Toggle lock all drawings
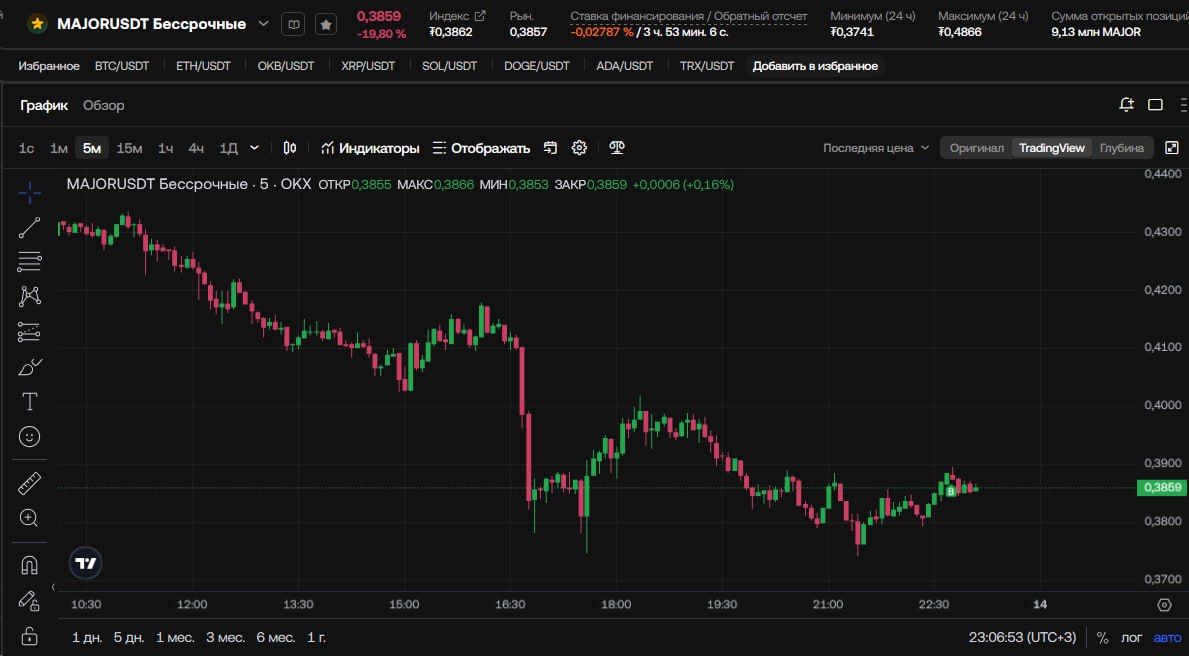The width and height of the screenshot is (1189, 656). tap(30, 636)
